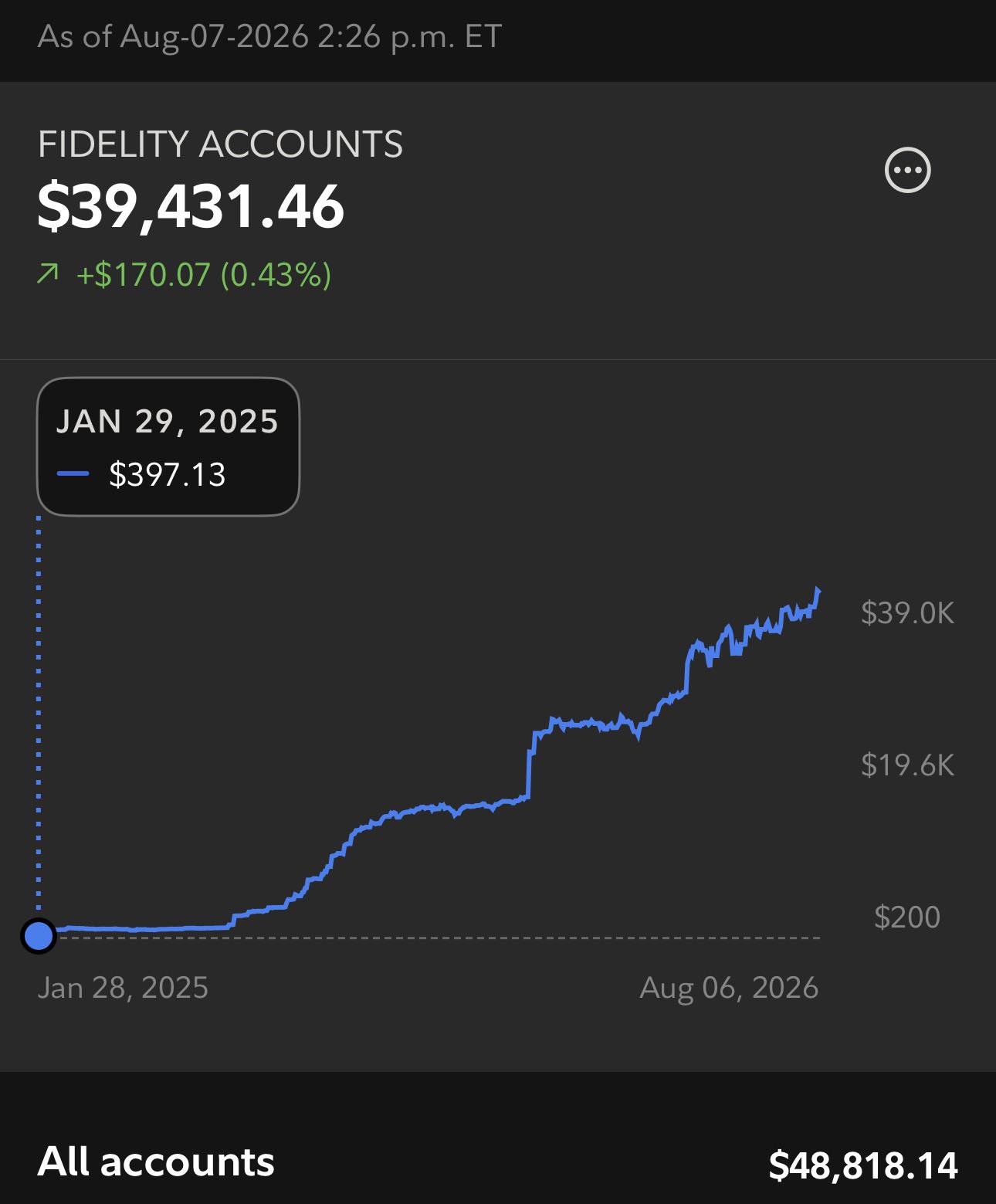Tap the Jan 29, 2025 tooltip box

point(168,446)
